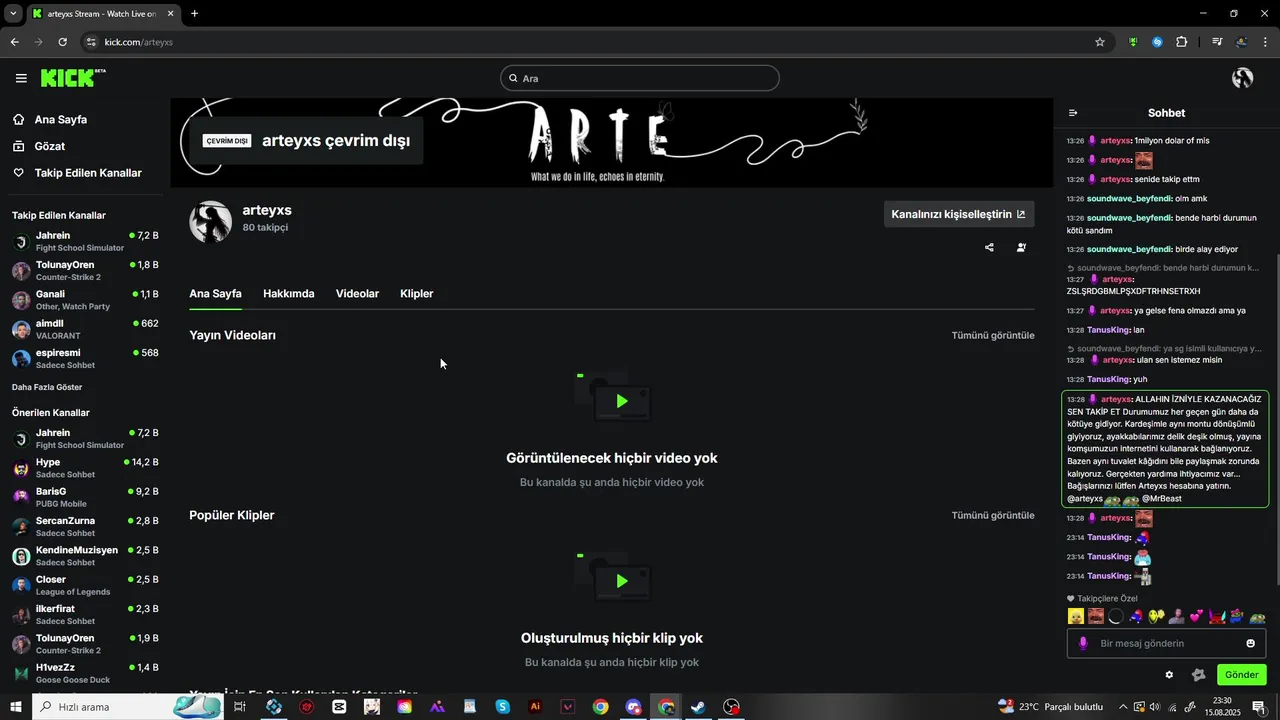The height and width of the screenshot is (720, 1280).
Task: Click the chat identity star badge icon
Action: pos(1198,675)
